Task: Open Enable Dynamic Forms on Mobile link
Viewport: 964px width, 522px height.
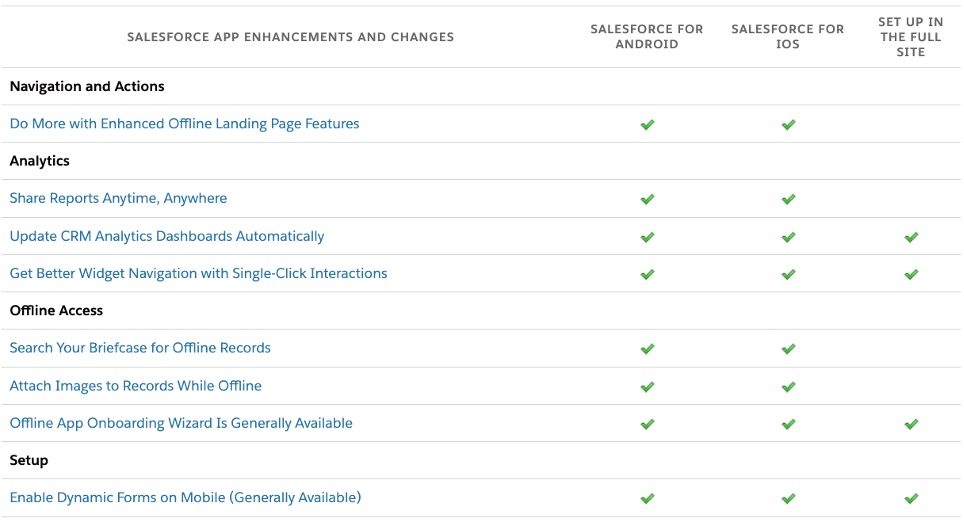Action: 185,497
